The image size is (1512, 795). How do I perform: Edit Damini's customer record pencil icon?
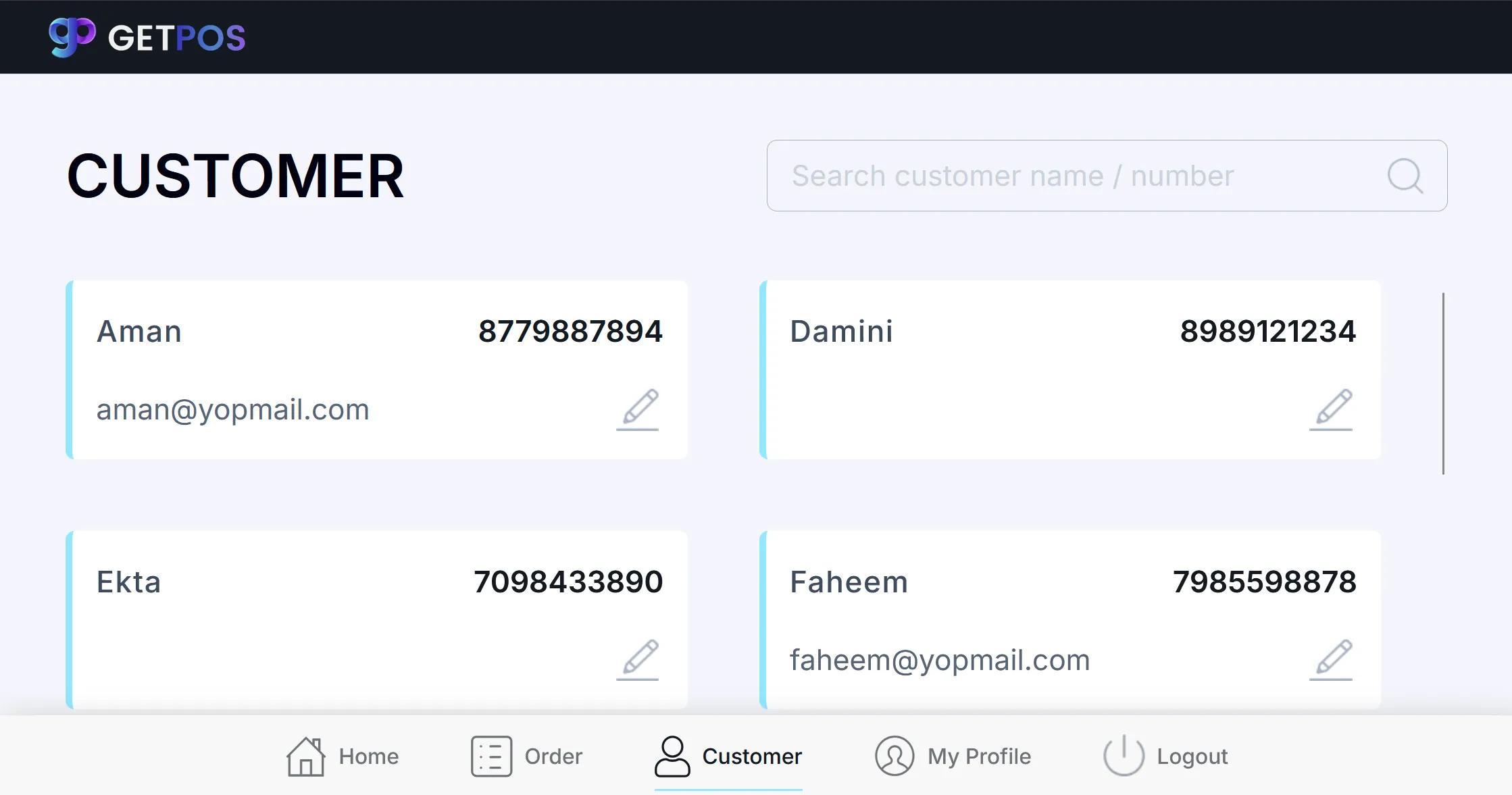(x=1332, y=409)
